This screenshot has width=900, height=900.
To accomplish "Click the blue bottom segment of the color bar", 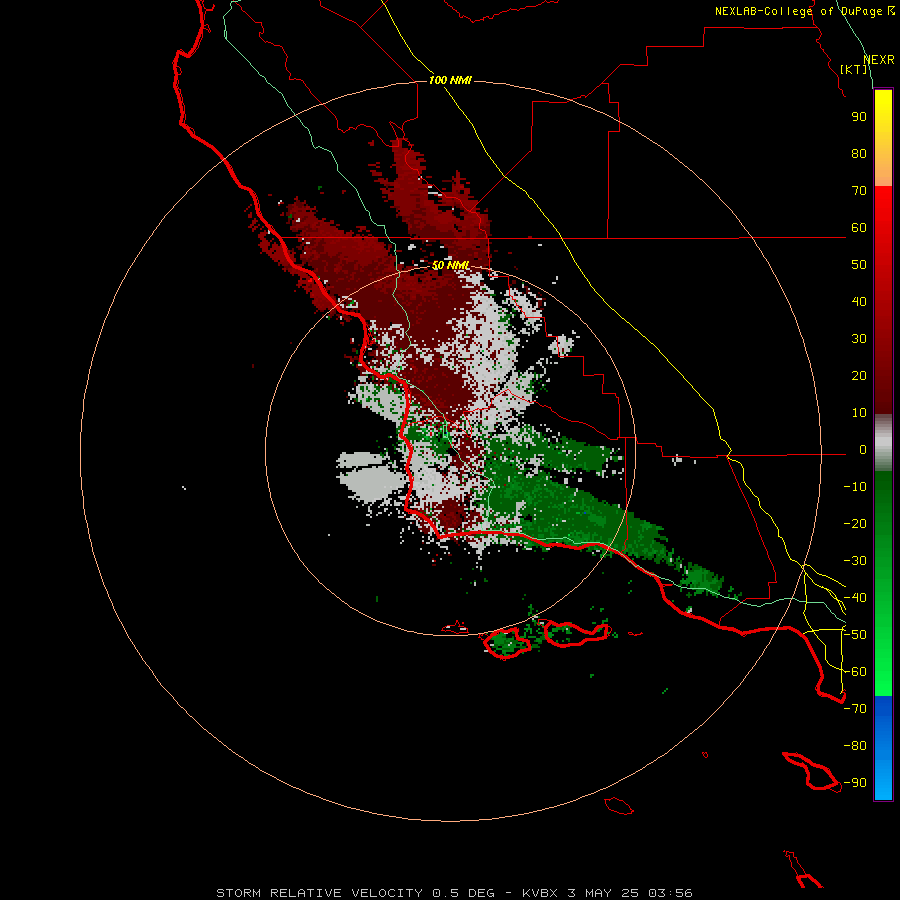I will [x=883, y=748].
